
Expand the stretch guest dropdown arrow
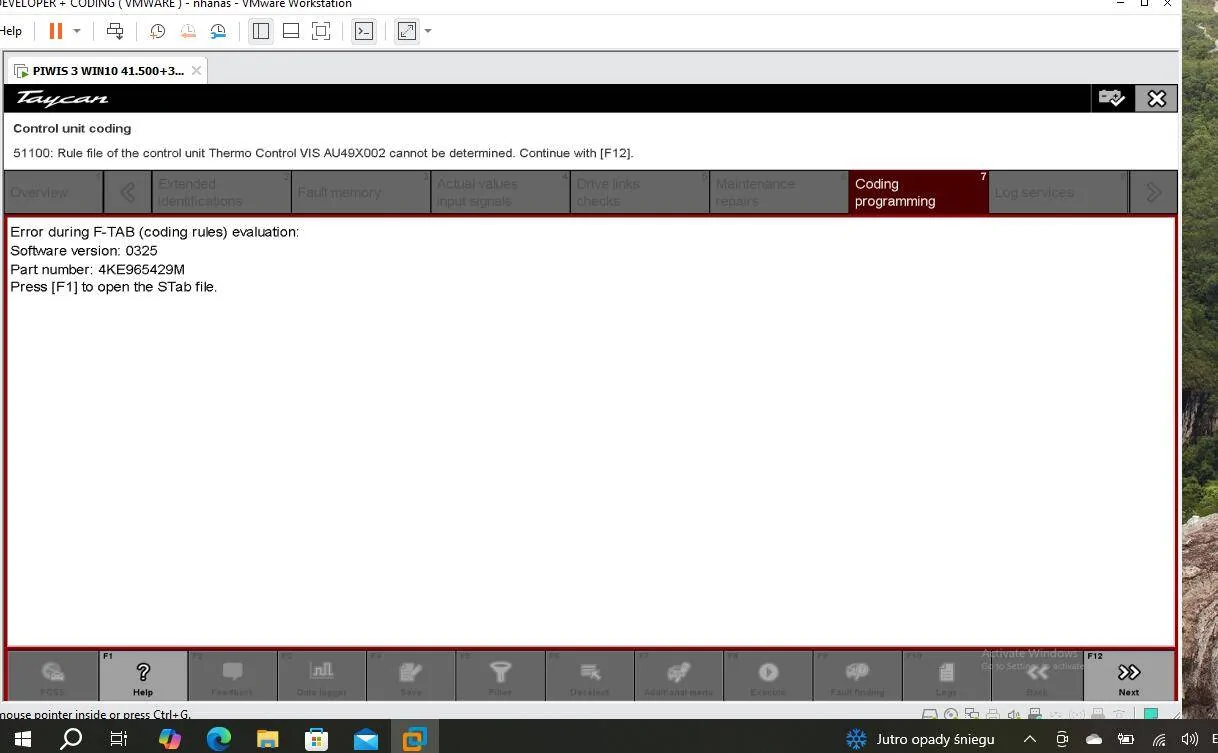[x=428, y=31]
